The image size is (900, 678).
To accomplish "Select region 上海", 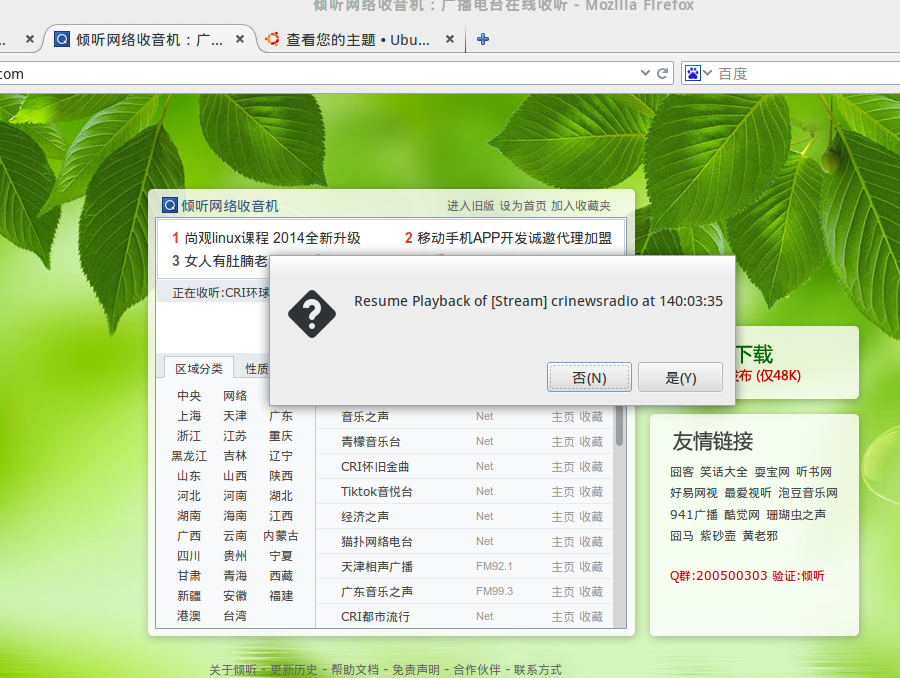I will (189, 416).
